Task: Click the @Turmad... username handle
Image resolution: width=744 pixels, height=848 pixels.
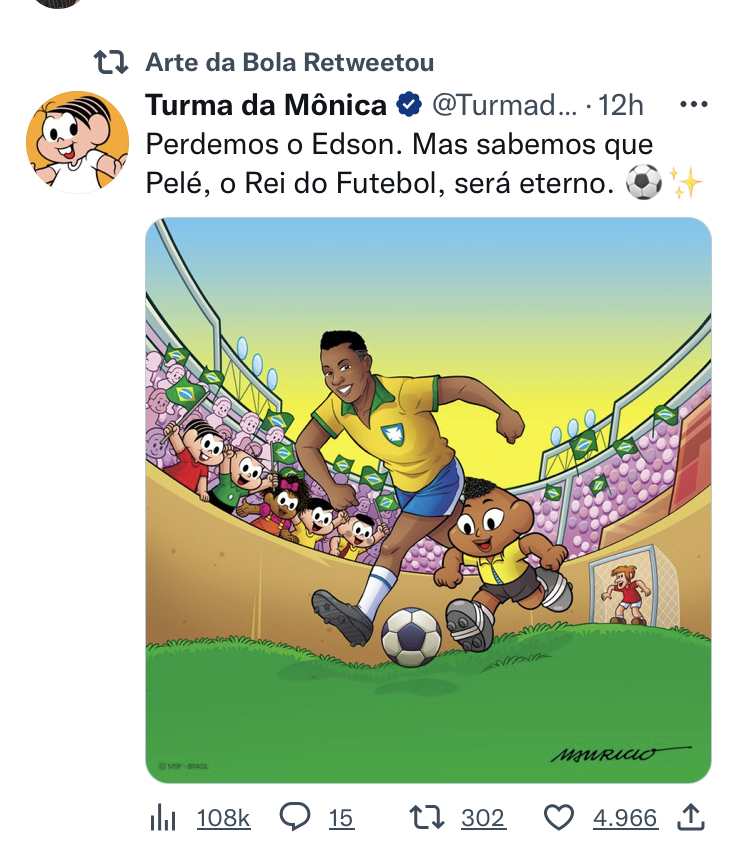Action: pos(504,105)
